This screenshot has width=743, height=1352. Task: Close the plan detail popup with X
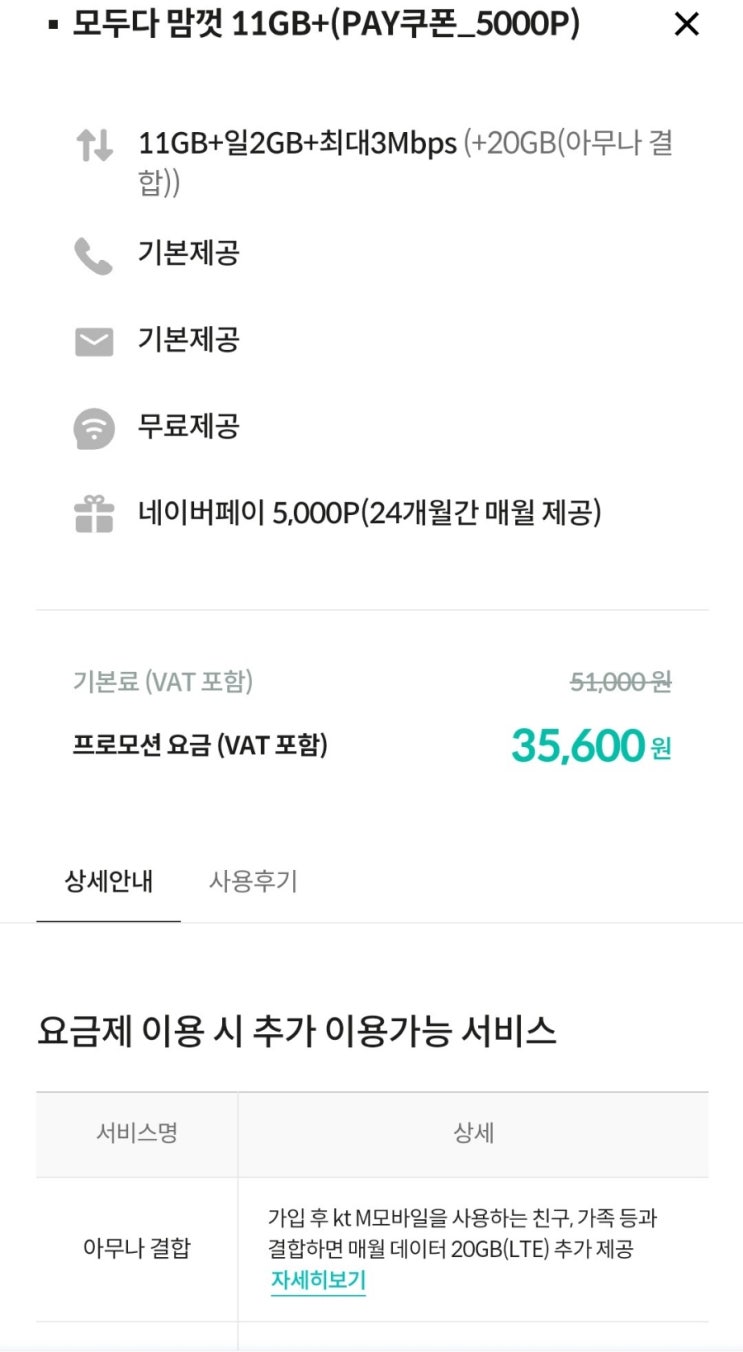[x=687, y=25]
